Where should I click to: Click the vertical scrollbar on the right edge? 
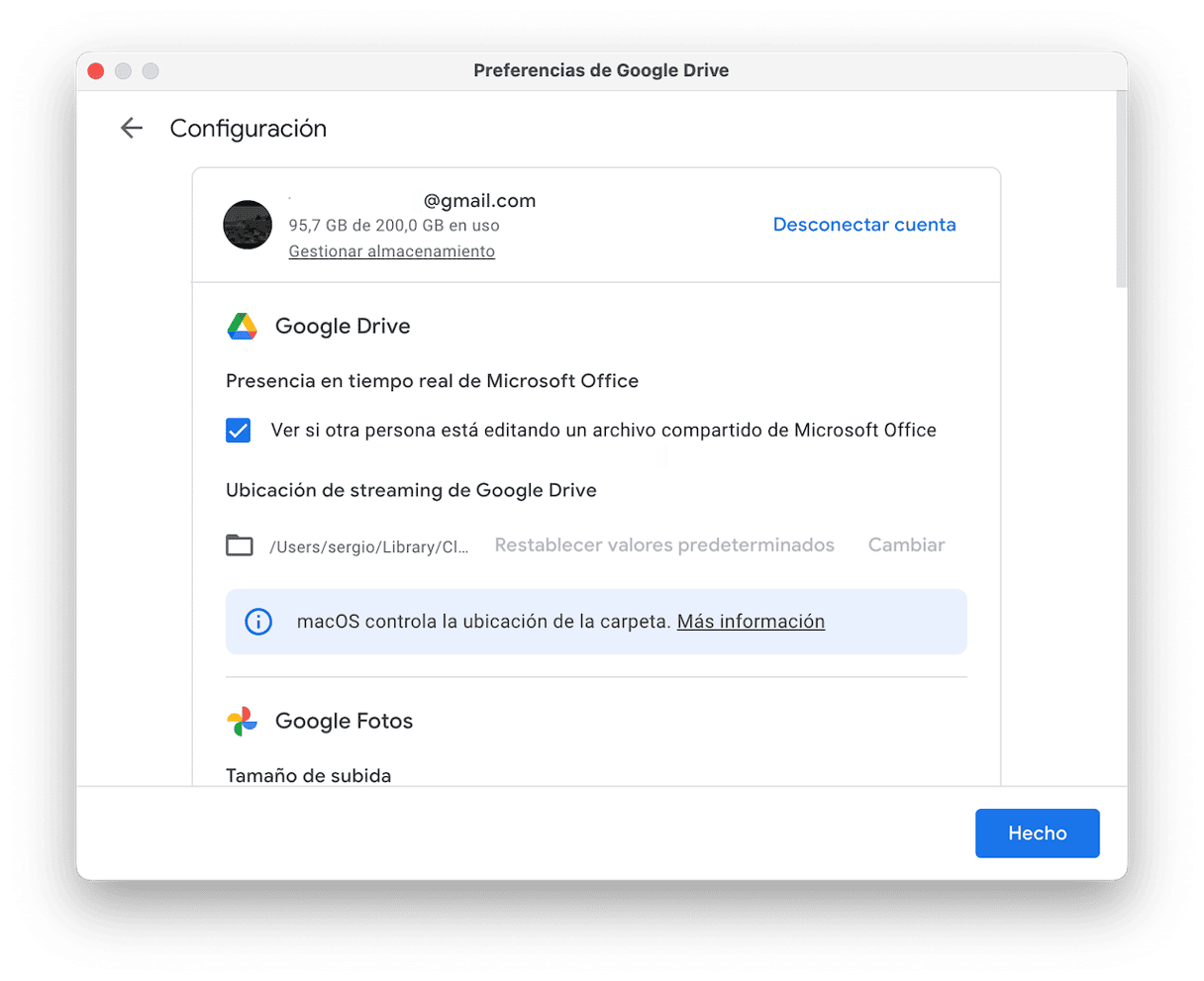click(1121, 188)
